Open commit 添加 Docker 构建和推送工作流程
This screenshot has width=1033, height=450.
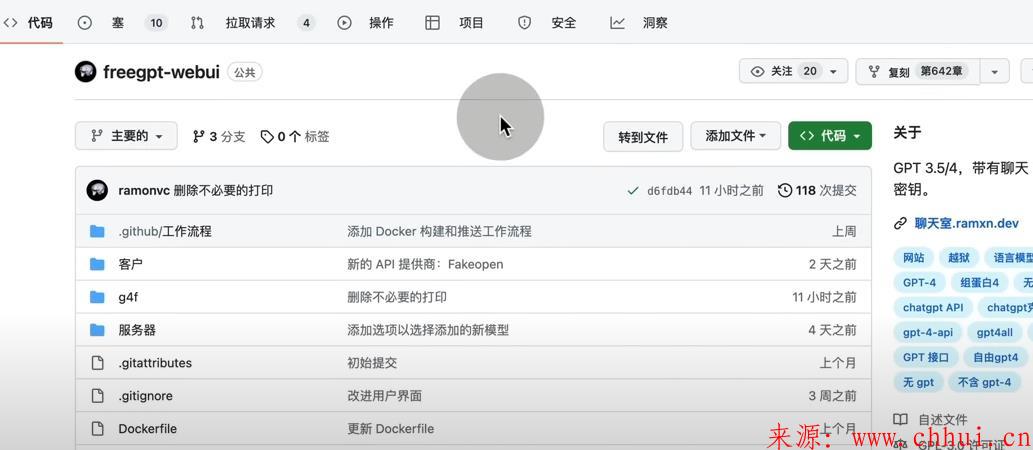[439, 231]
